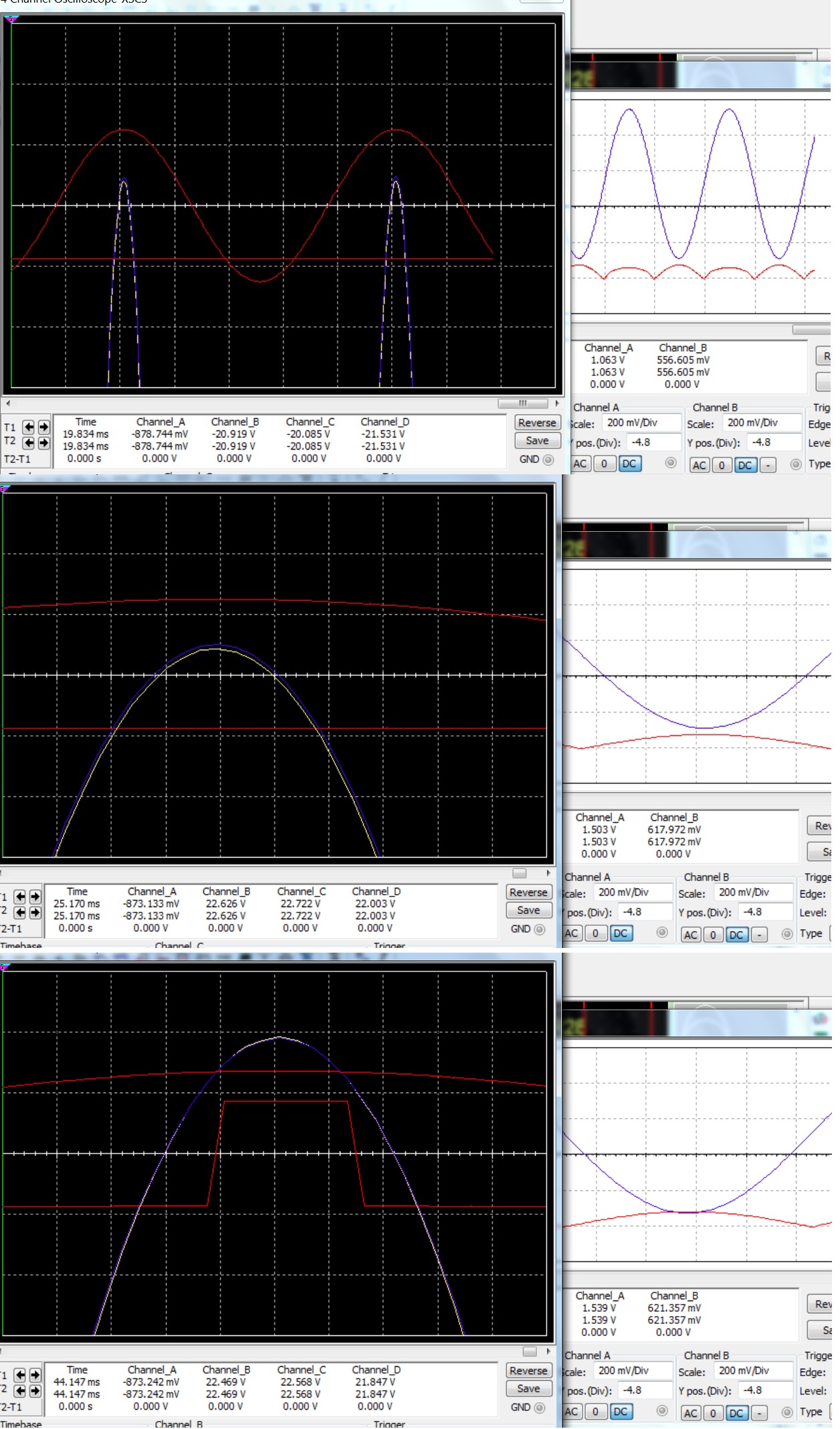
Task: Move T1 cursor left in 19.834 ms scope
Action: (x=29, y=427)
